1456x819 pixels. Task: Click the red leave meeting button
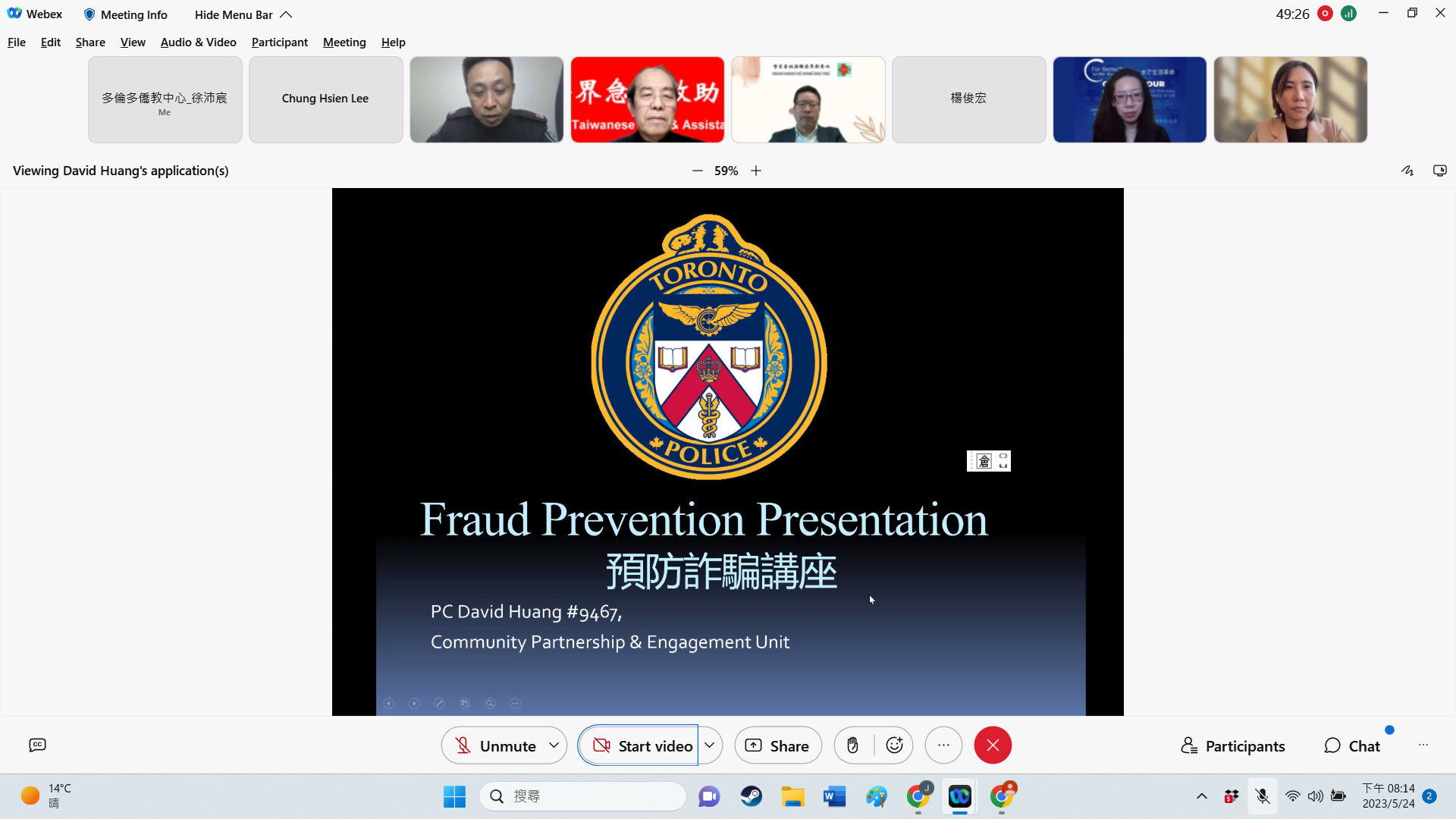993,745
